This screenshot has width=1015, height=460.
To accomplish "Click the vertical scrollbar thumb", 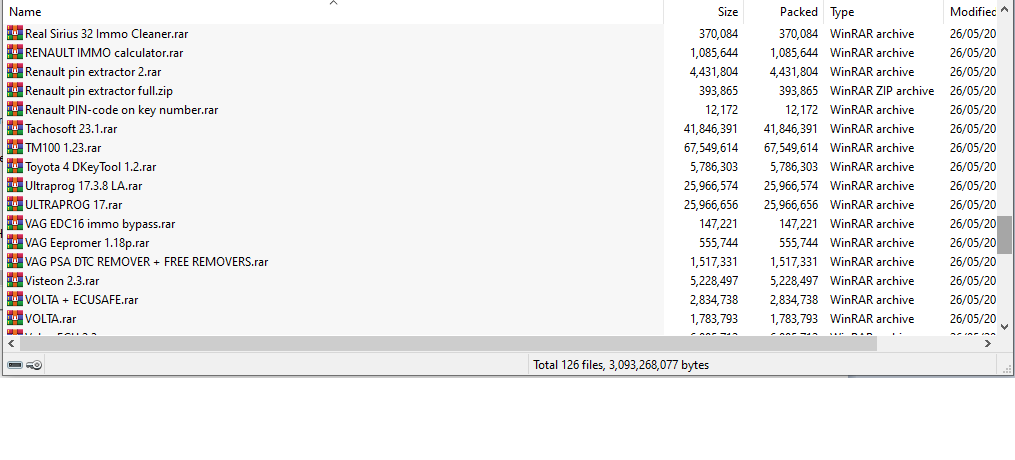I will tap(1005, 235).
